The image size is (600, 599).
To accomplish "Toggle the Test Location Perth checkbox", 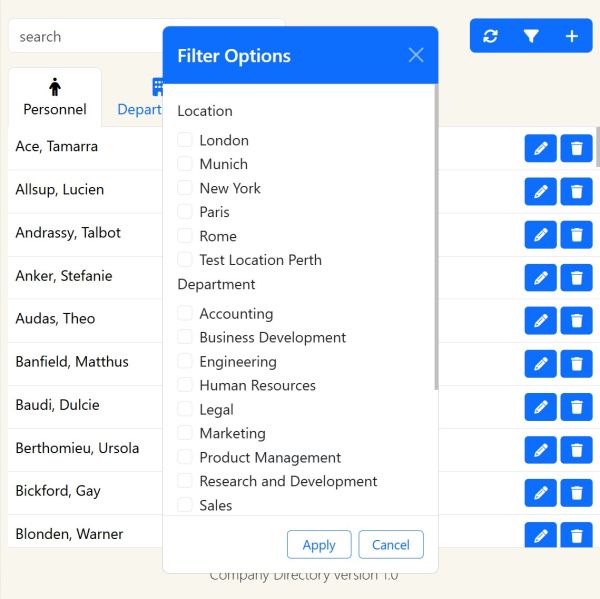I will [185, 260].
